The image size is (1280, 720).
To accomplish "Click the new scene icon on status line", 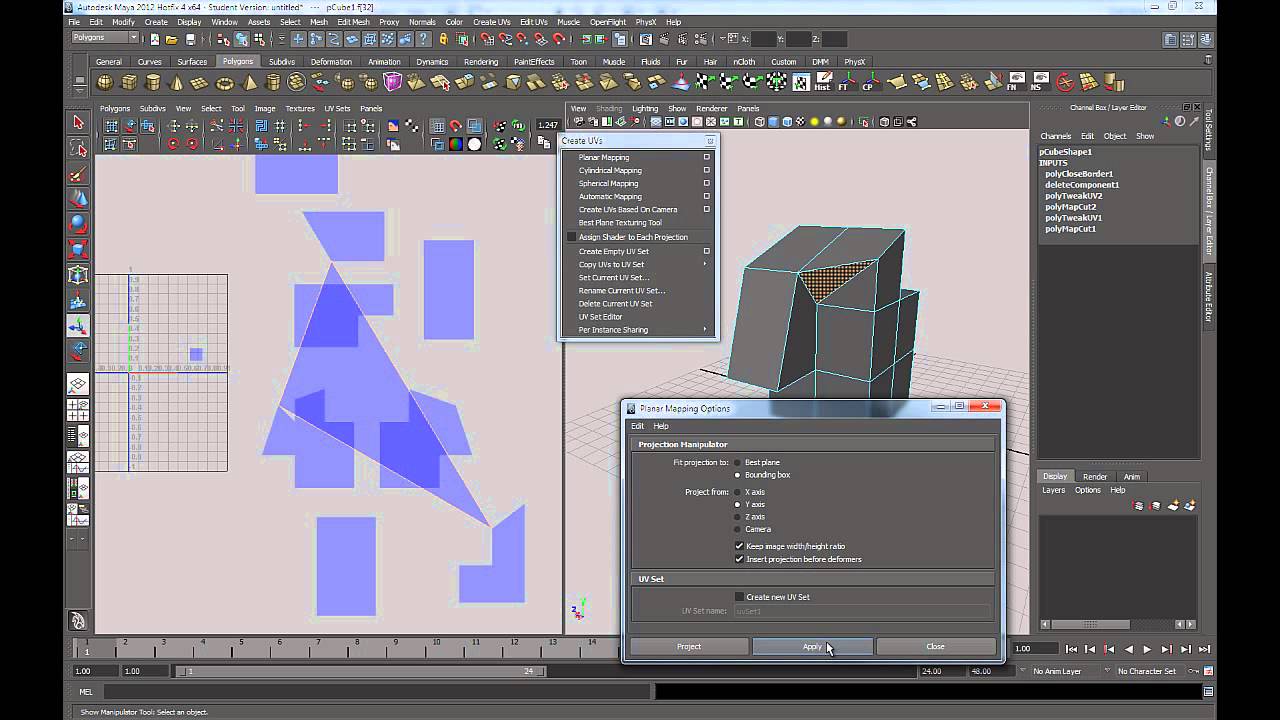I will point(155,39).
